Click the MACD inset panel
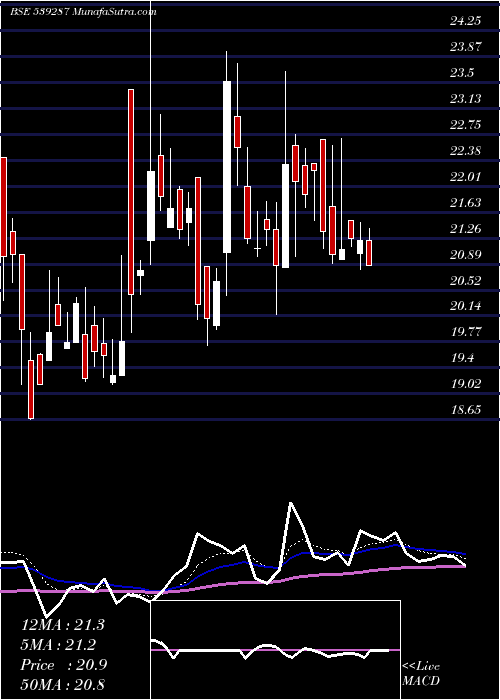This screenshot has width=500, height=700. pyautogui.click(x=275, y=650)
